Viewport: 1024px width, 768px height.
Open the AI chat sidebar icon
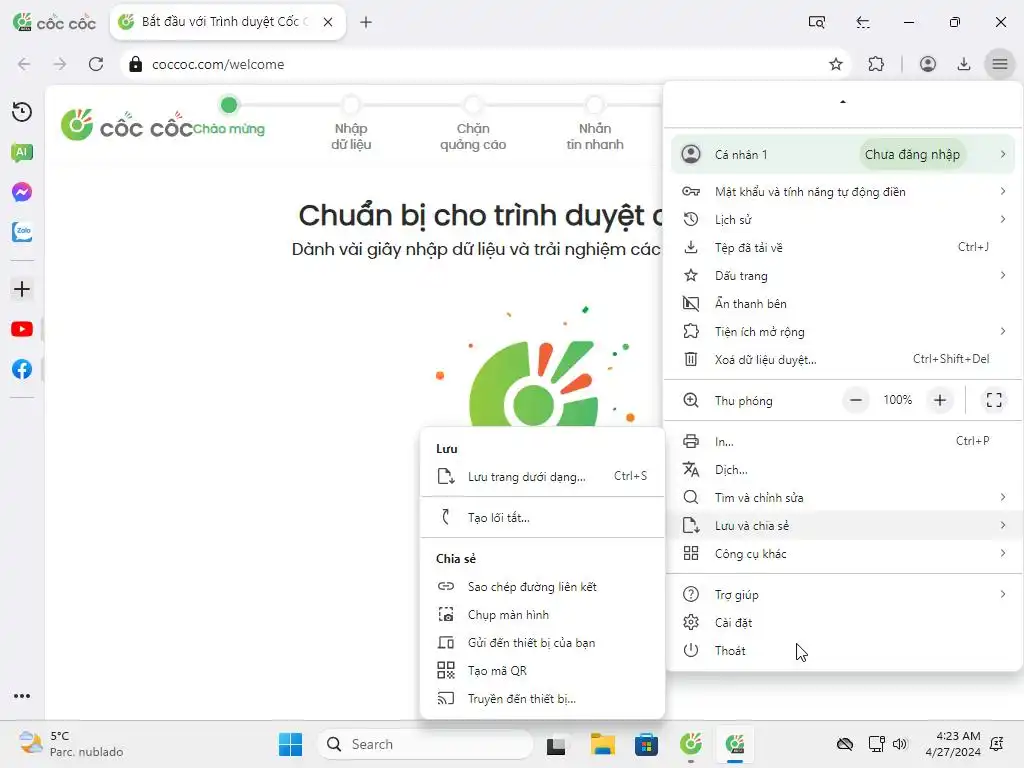(x=22, y=153)
